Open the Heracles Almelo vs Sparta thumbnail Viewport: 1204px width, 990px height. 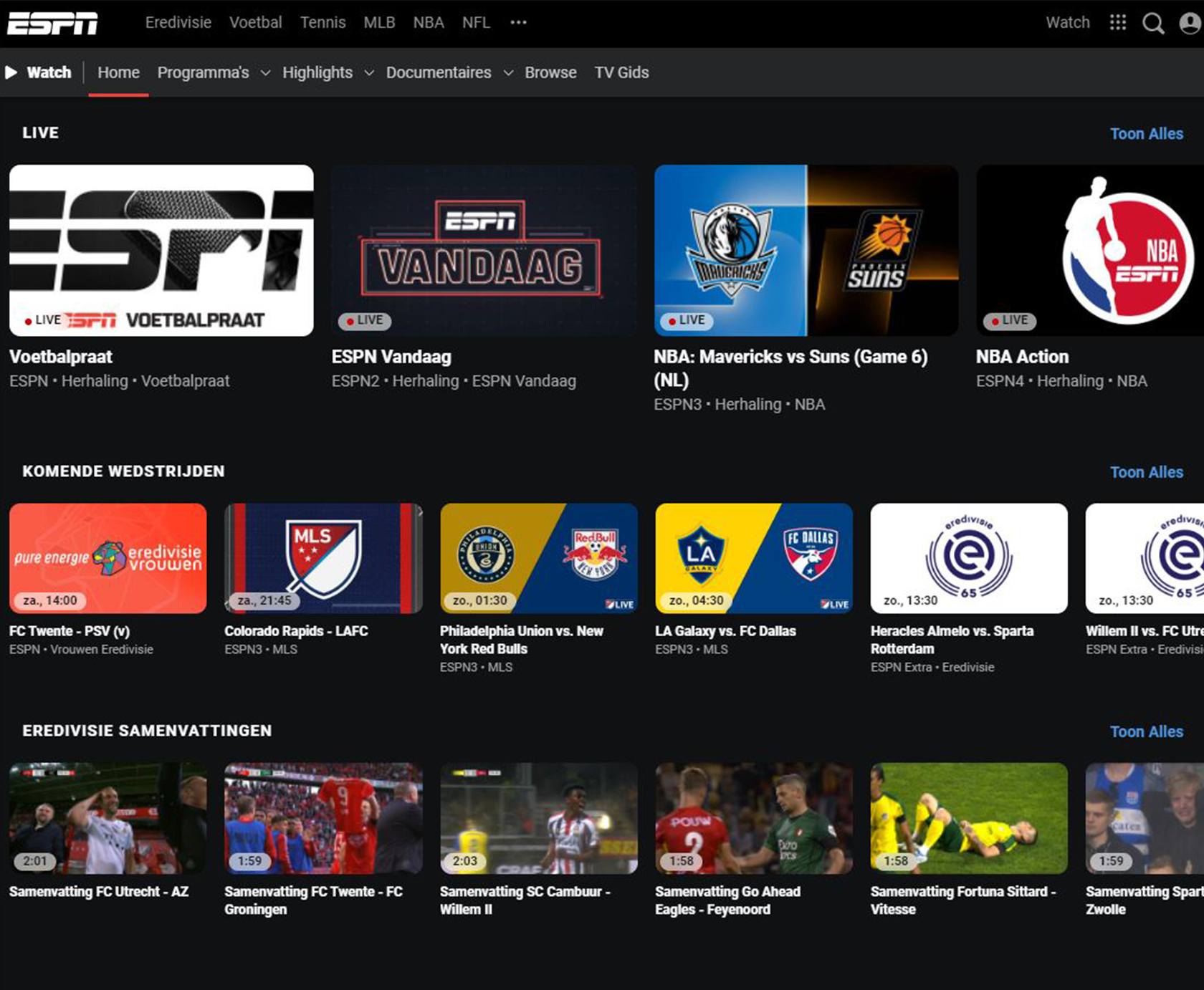969,558
